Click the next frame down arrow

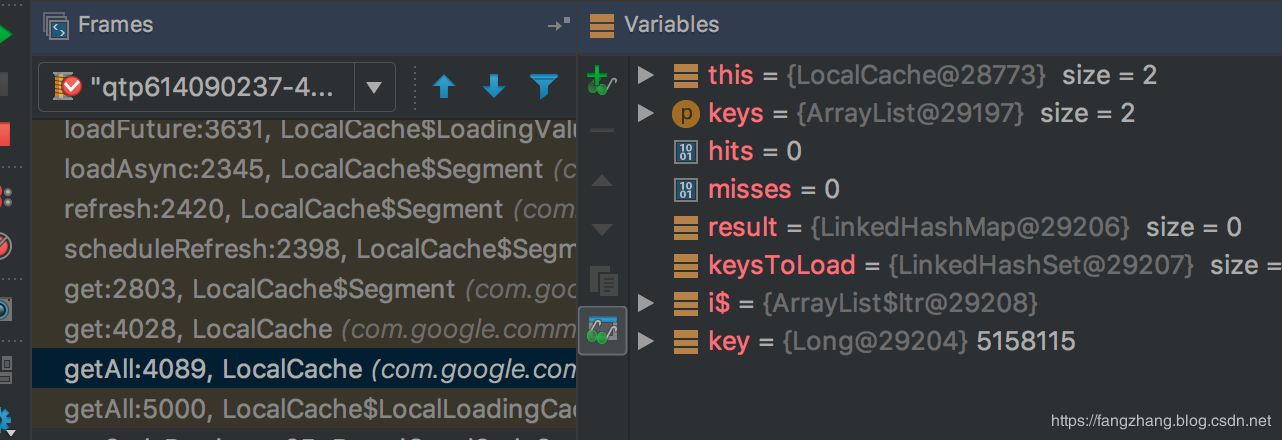(x=494, y=87)
